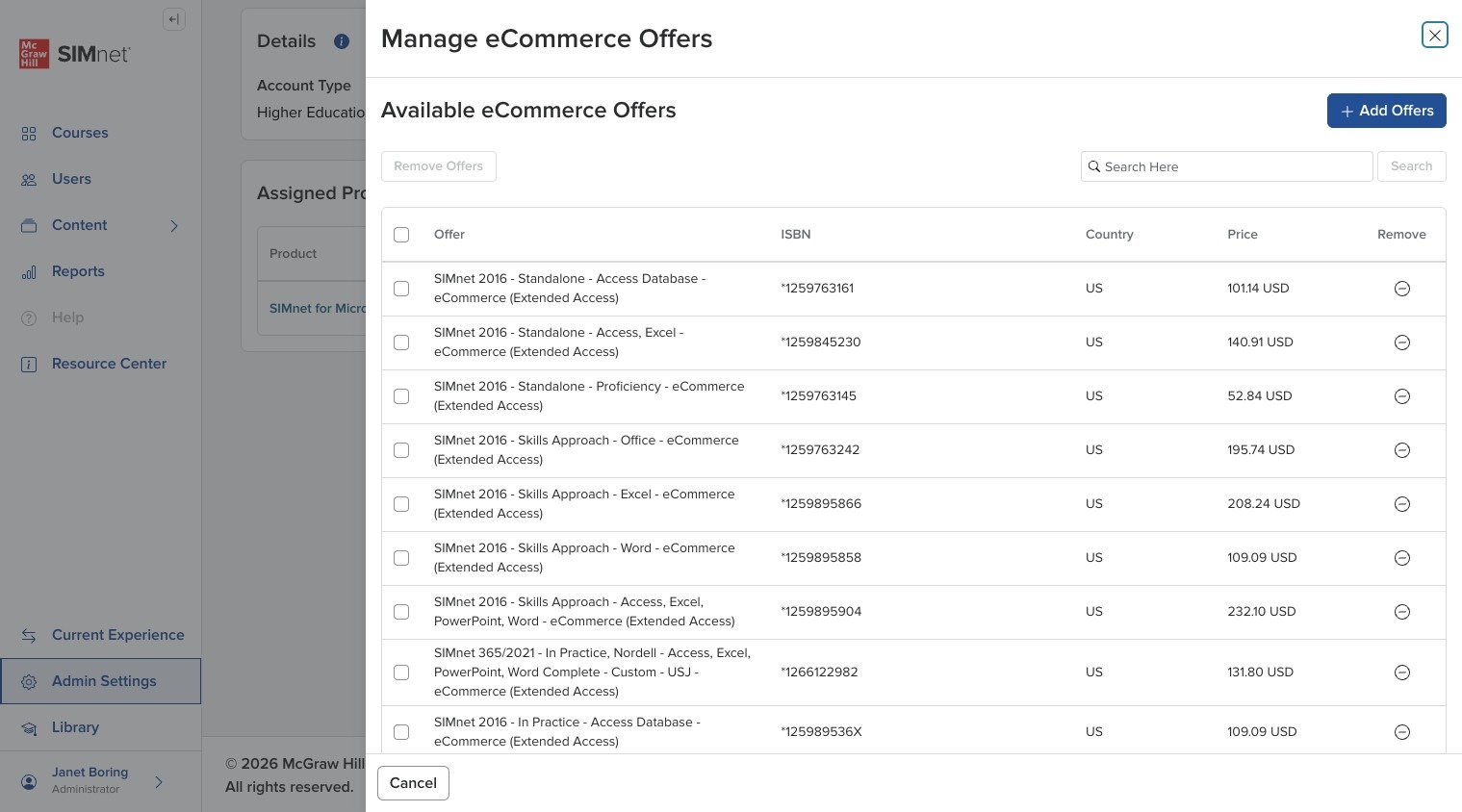Expand the Content submenu chevron

[x=174, y=226]
